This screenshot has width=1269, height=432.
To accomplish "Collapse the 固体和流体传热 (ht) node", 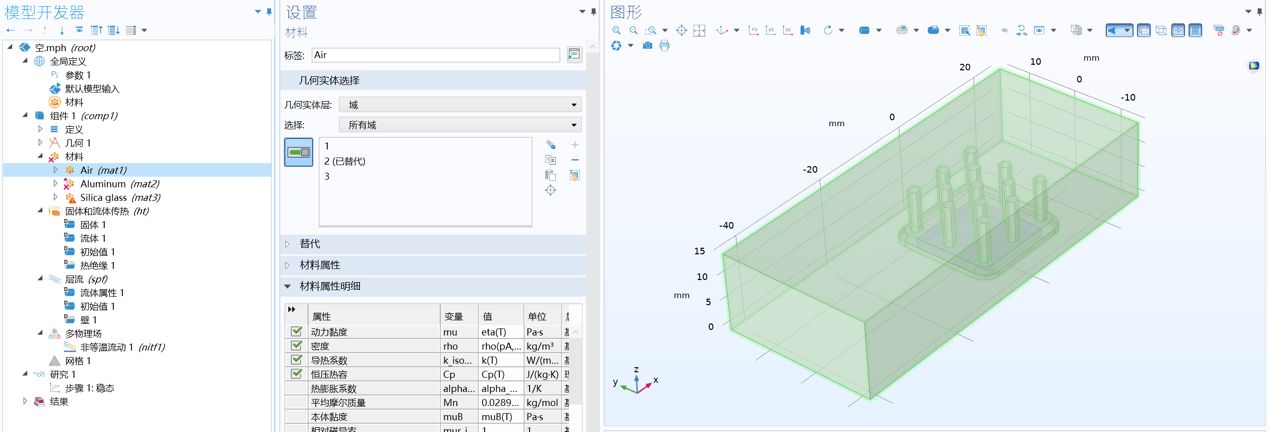I will 41,211.
